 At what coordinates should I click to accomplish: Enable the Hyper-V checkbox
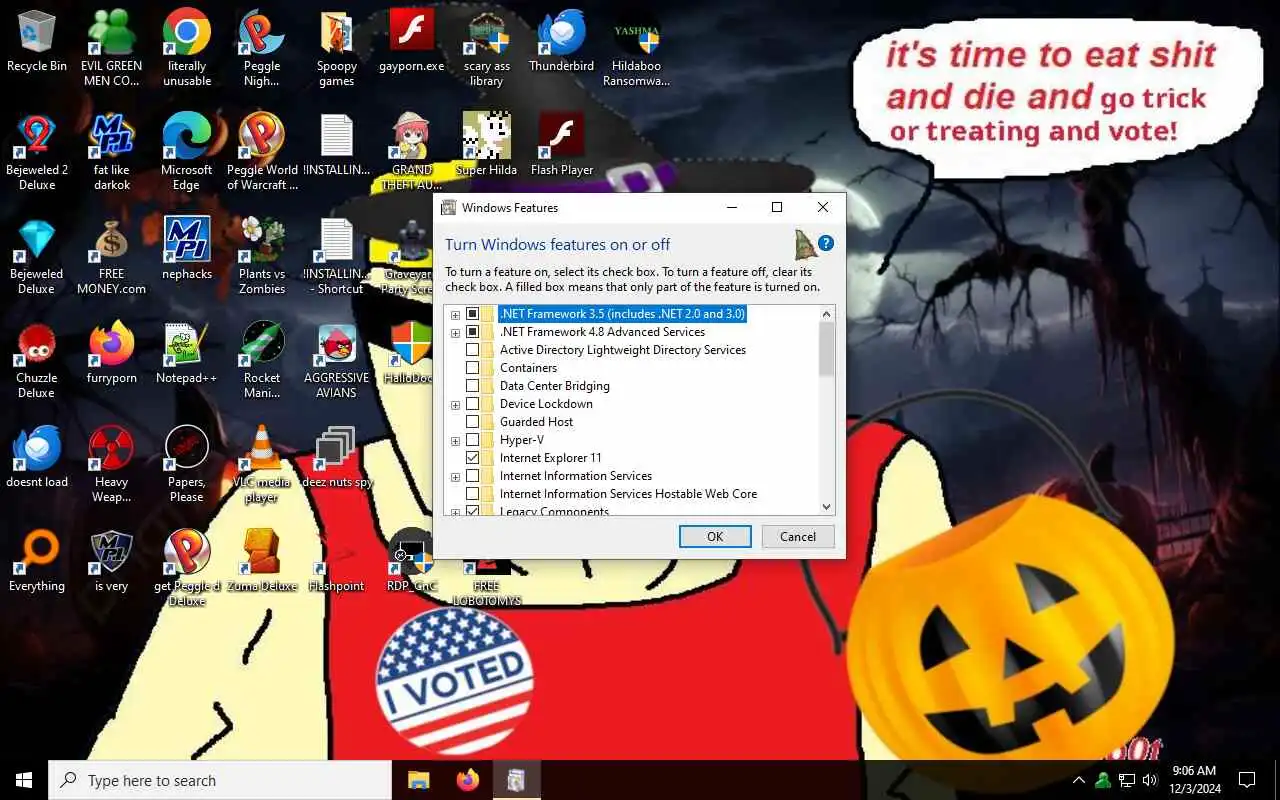(x=473, y=440)
